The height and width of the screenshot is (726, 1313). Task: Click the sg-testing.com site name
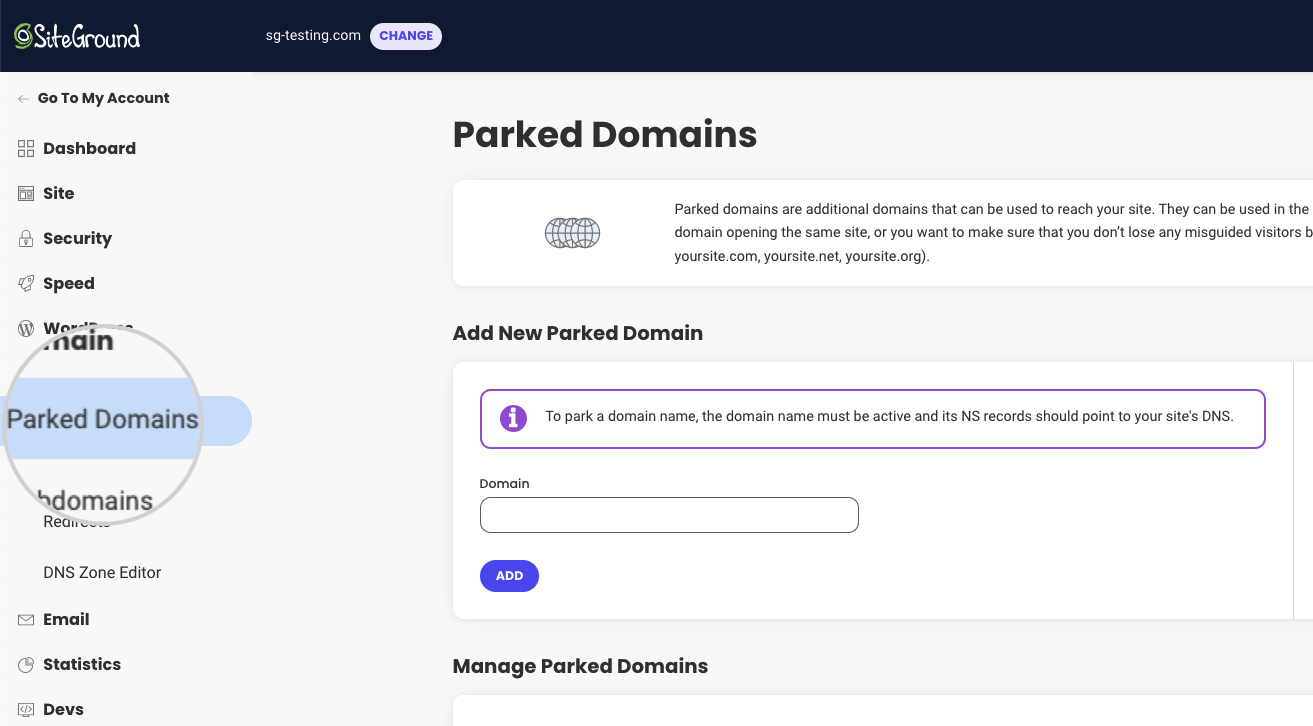[313, 35]
